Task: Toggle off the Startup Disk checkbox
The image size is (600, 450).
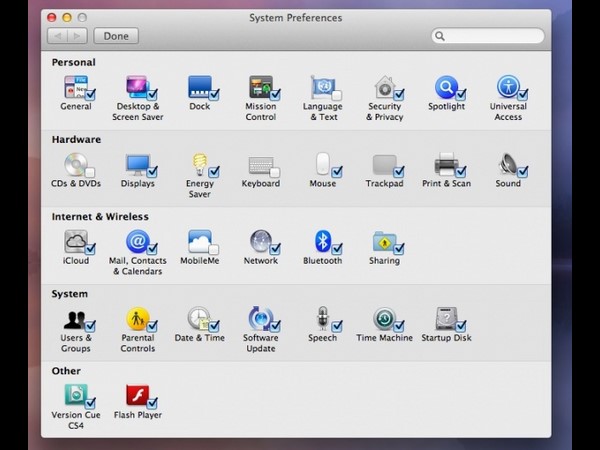Action: click(461, 326)
